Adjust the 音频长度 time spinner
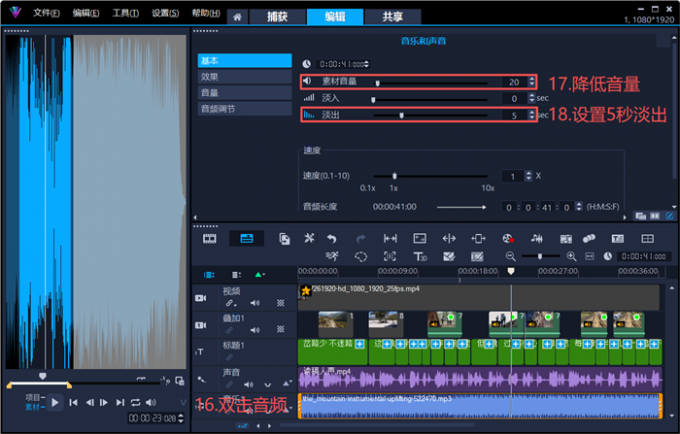The height and width of the screenshot is (434, 680). (579, 207)
